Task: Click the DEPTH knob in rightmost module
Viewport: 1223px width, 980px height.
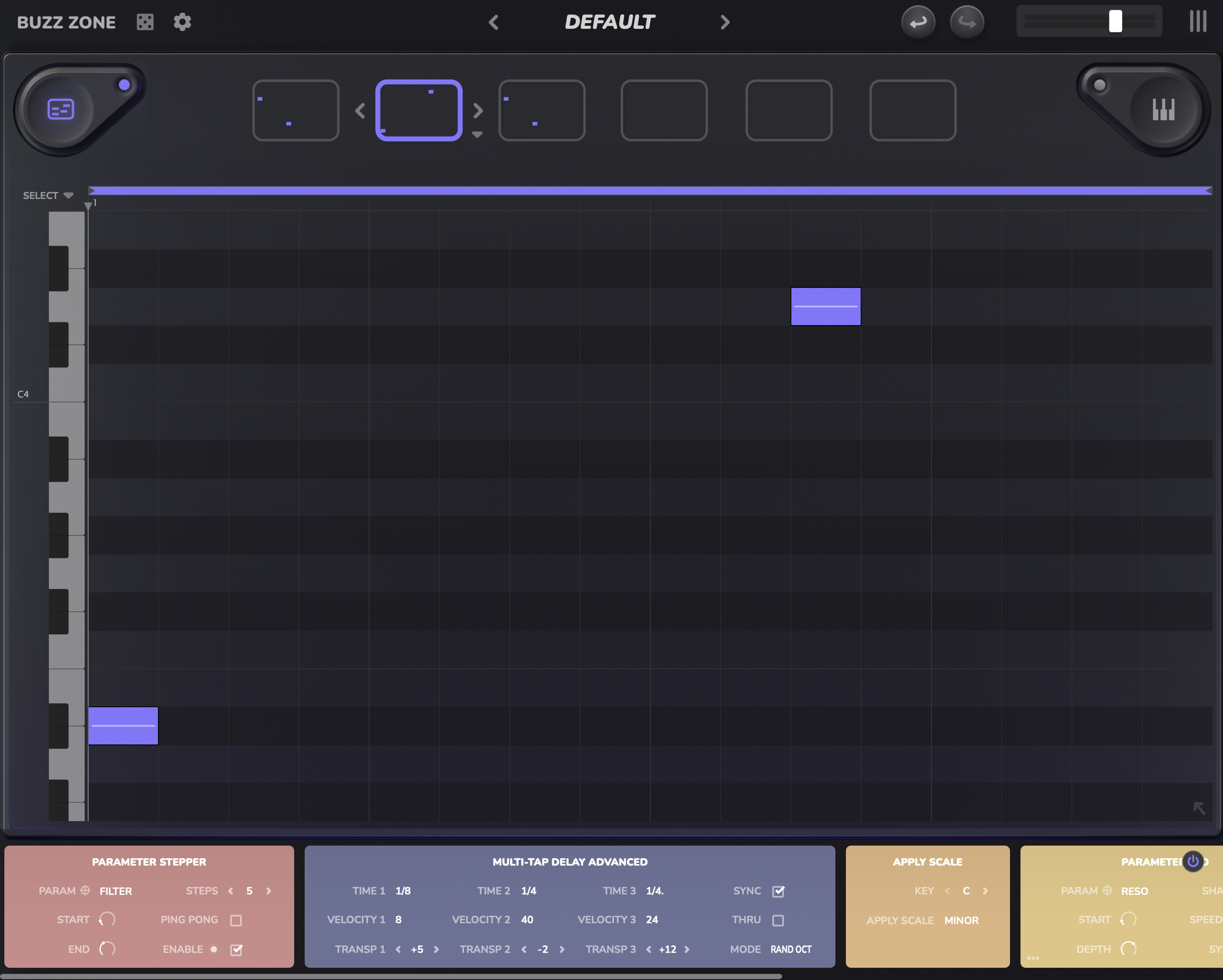Action: point(1128,948)
